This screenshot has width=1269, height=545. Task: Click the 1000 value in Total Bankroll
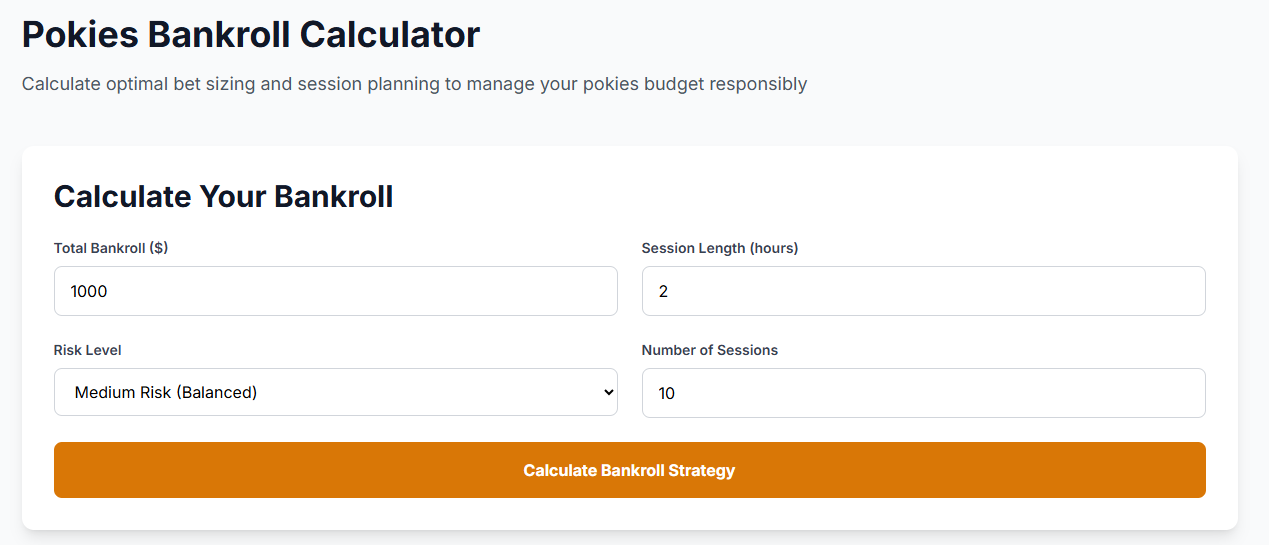pyautogui.click(x=89, y=292)
